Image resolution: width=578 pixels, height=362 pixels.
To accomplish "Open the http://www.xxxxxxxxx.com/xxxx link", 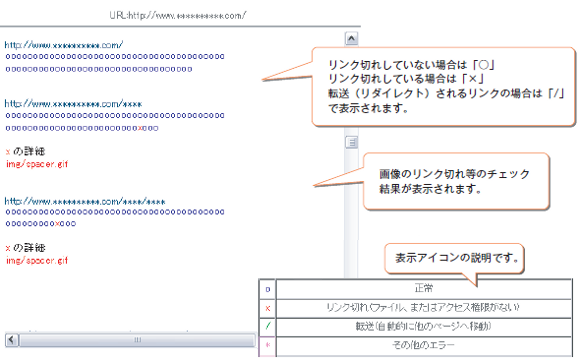I will point(73,104).
